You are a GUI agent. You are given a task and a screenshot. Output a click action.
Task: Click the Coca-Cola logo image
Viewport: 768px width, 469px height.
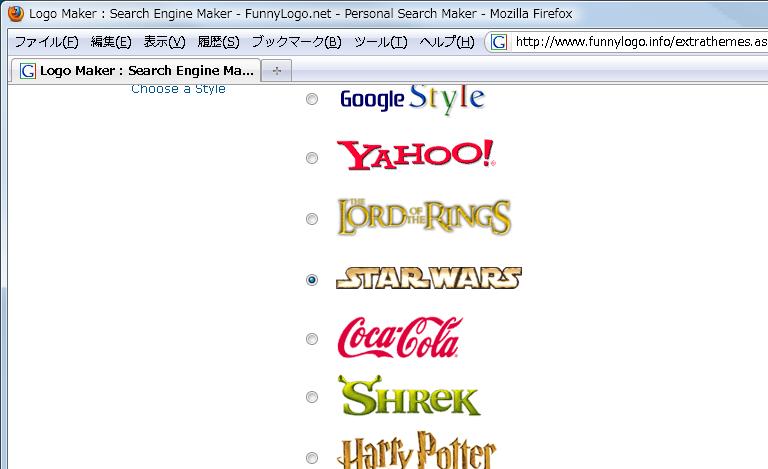pos(400,337)
